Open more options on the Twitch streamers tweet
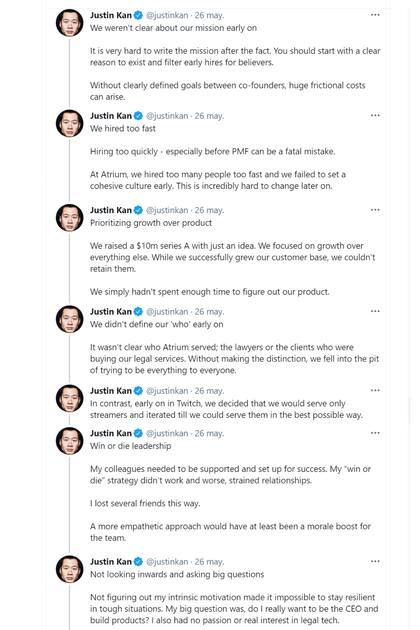Image resolution: width=420 pixels, height=630 pixels. click(x=375, y=390)
